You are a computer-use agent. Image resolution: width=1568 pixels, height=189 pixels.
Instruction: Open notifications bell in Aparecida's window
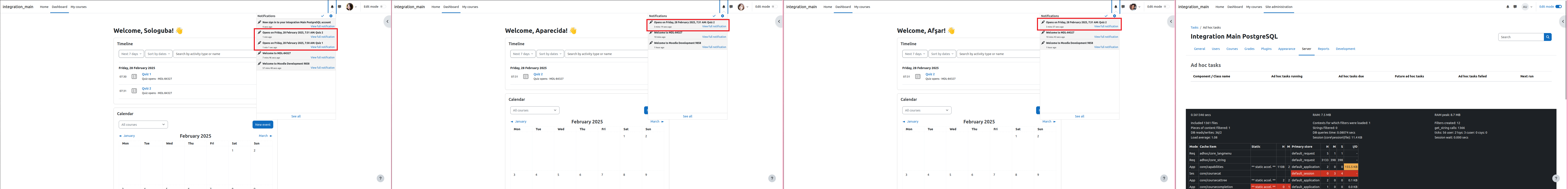pyautogui.click(x=724, y=7)
